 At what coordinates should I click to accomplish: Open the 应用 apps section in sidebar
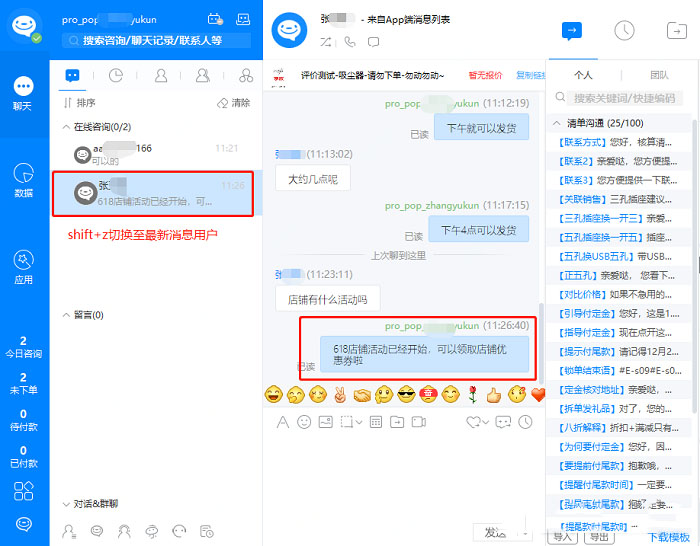23,267
